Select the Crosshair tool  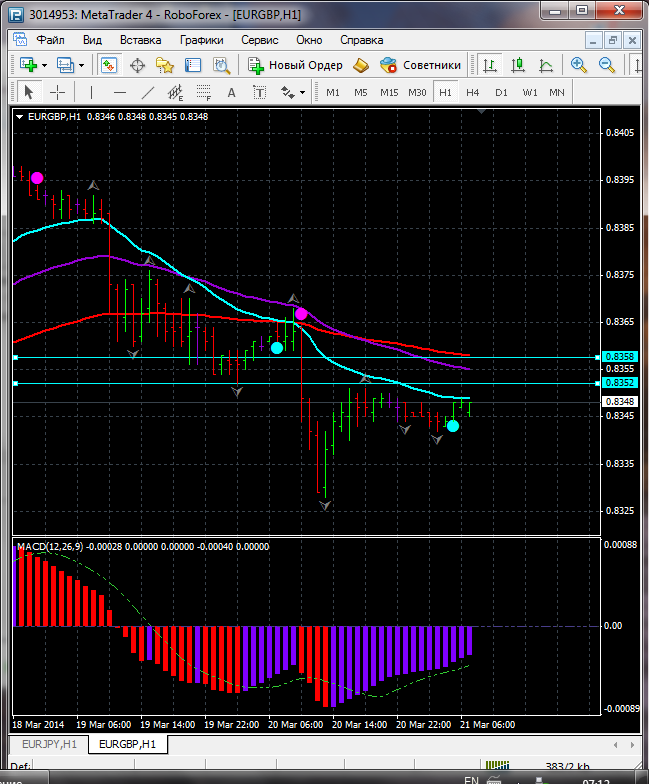point(58,92)
